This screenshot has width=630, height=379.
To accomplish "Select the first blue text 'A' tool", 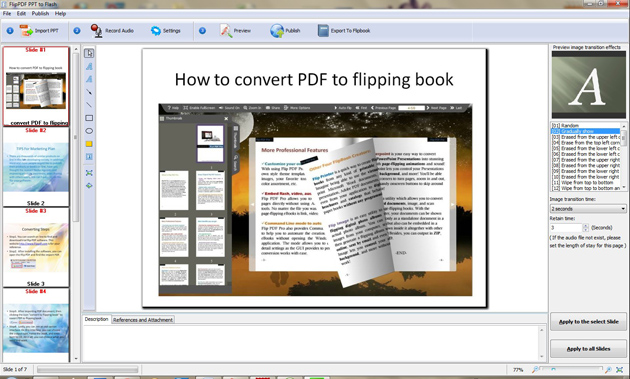I will point(89,66).
